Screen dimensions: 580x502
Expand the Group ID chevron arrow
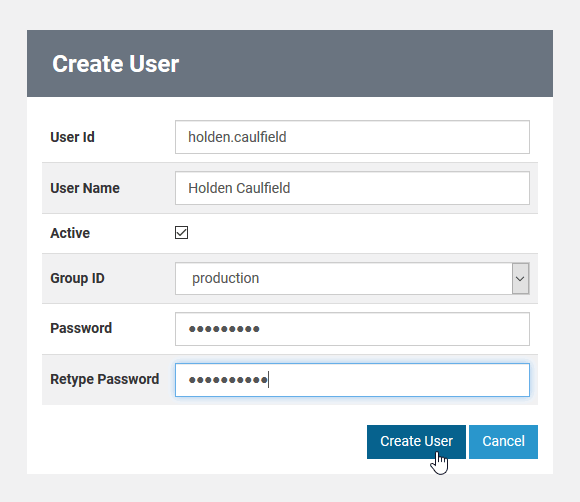click(520, 279)
